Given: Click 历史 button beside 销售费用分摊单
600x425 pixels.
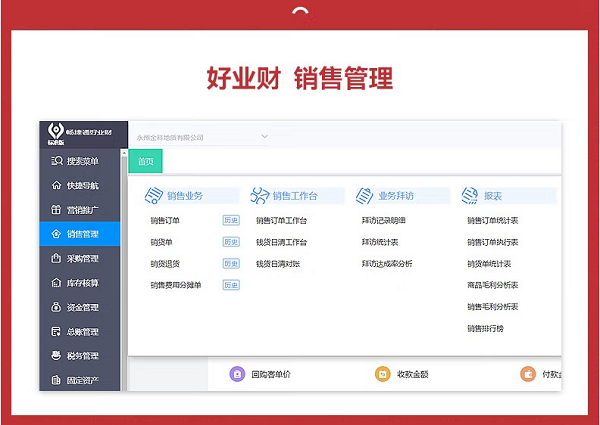Looking at the screenshot, I should coord(231,285).
